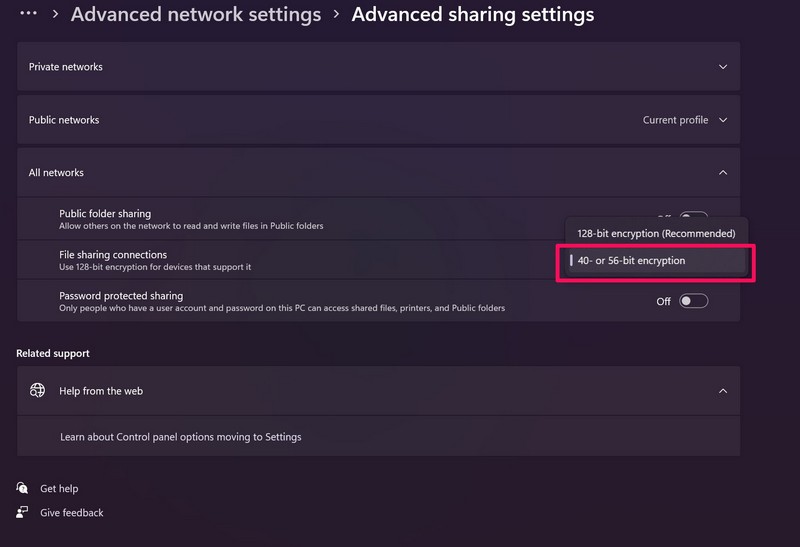
Task: Select 128-bit encryption (Recommended) option
Action: tap(656, 233)
